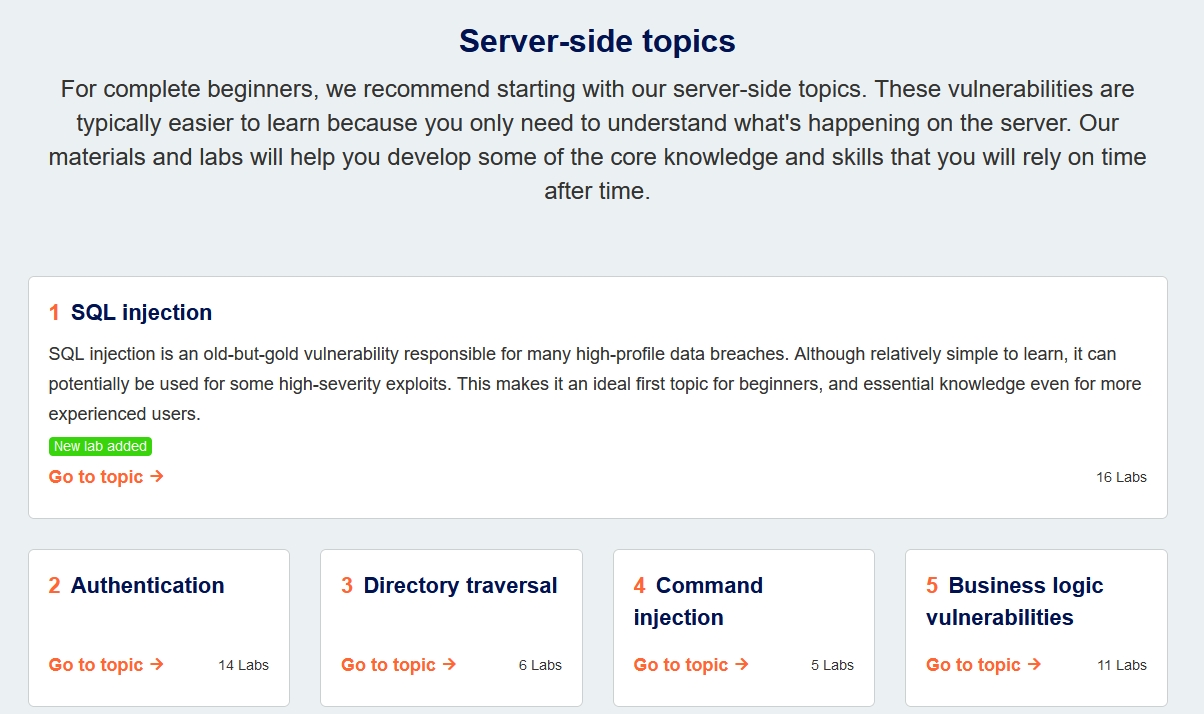1204x714 pixels.
Task: Click the 5 Labs label on Command injection
Action: point(832,665)
